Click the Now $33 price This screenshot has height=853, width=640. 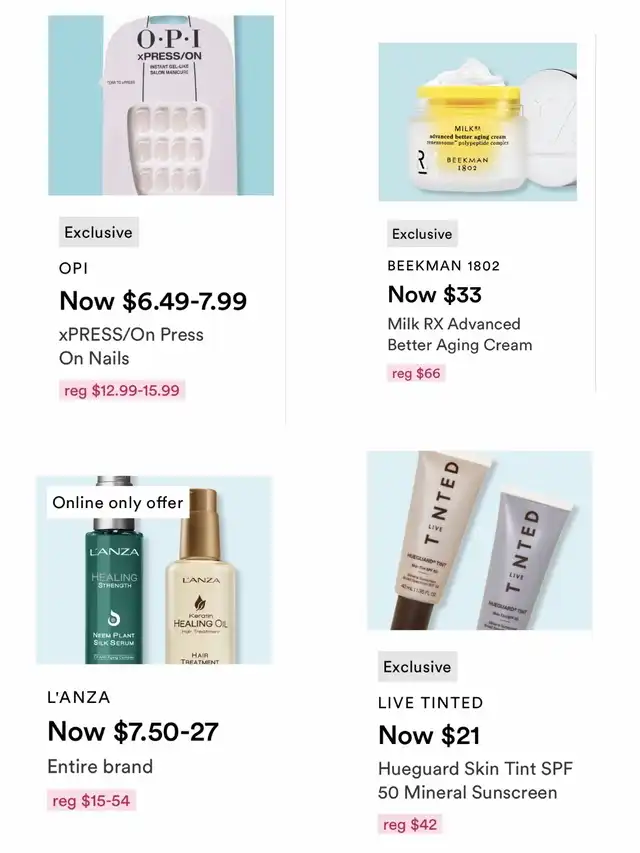[435, 294]
